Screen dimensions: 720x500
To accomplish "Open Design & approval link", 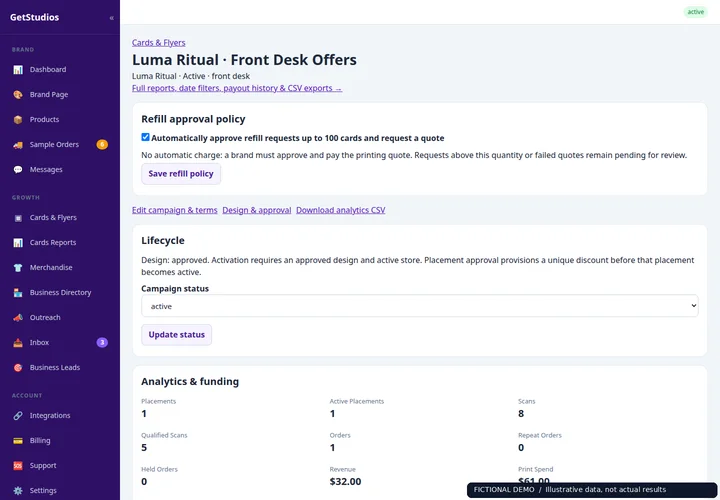I will [257, 210].
